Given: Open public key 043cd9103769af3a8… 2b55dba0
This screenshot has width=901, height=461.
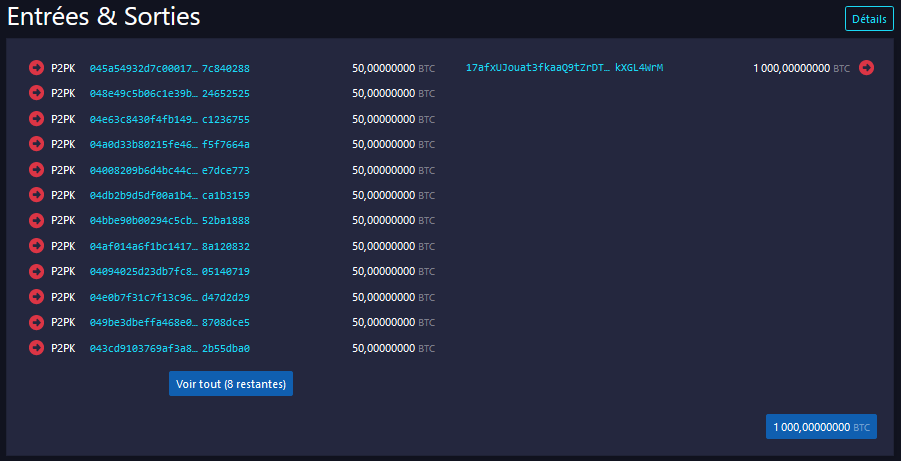Looking at the screenshot, I should (170, 348).
